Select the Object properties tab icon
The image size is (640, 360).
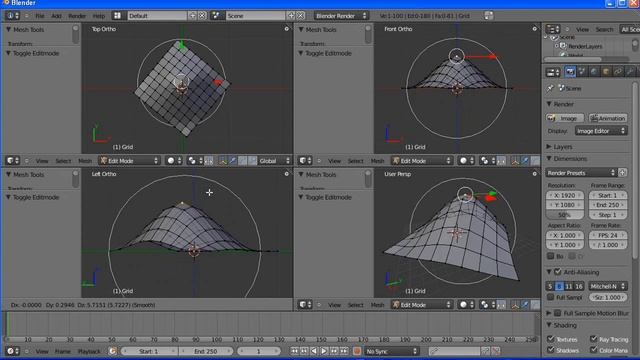[x=606, y=72]
